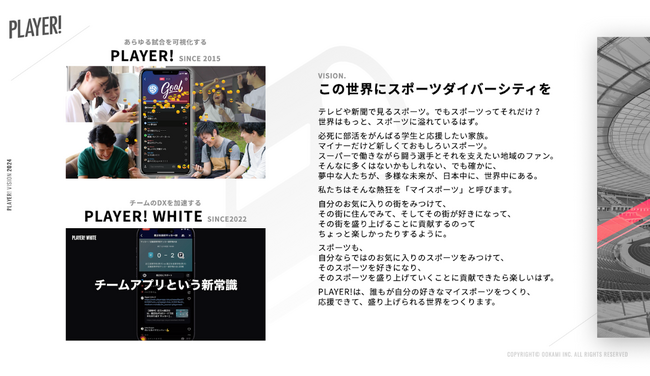Select the 'PLAYER! WHITE SINCE2022' heading
Screen dimensions: 650x376
[165, 217]
